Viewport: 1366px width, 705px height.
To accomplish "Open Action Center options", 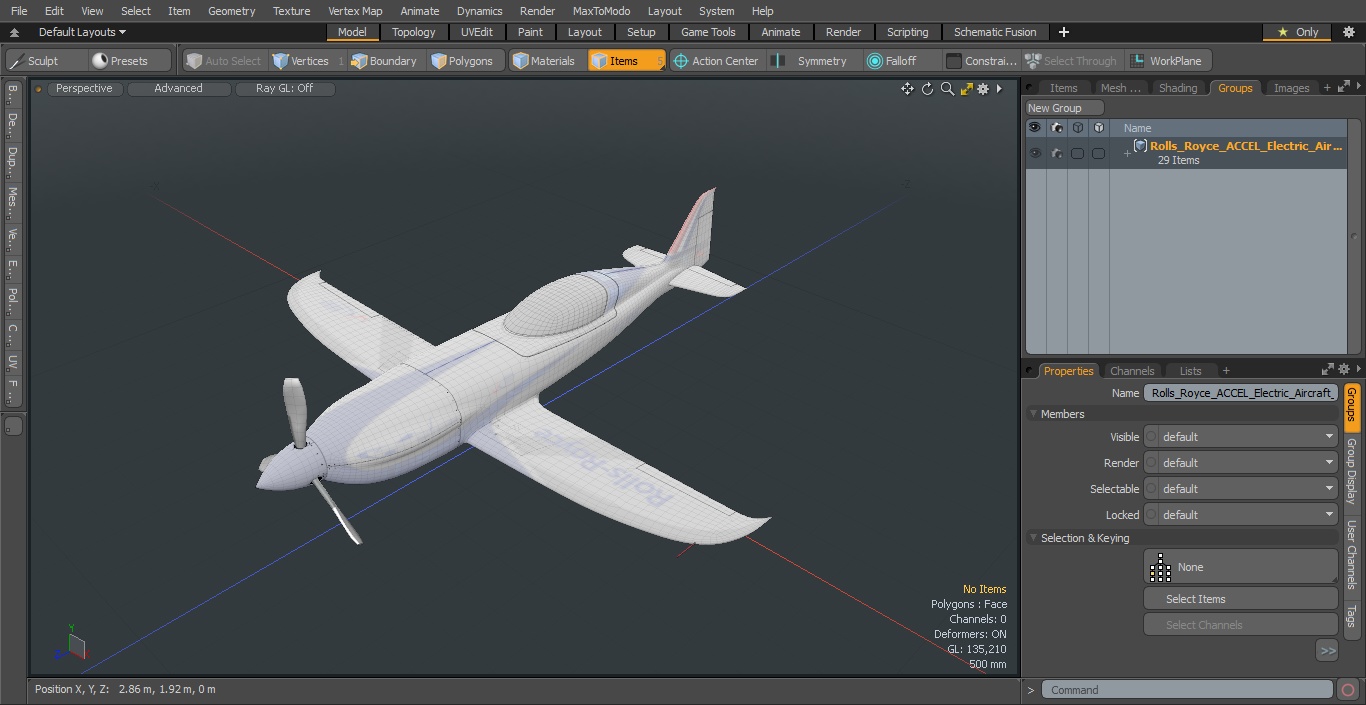I will click(x=716, y=61).
